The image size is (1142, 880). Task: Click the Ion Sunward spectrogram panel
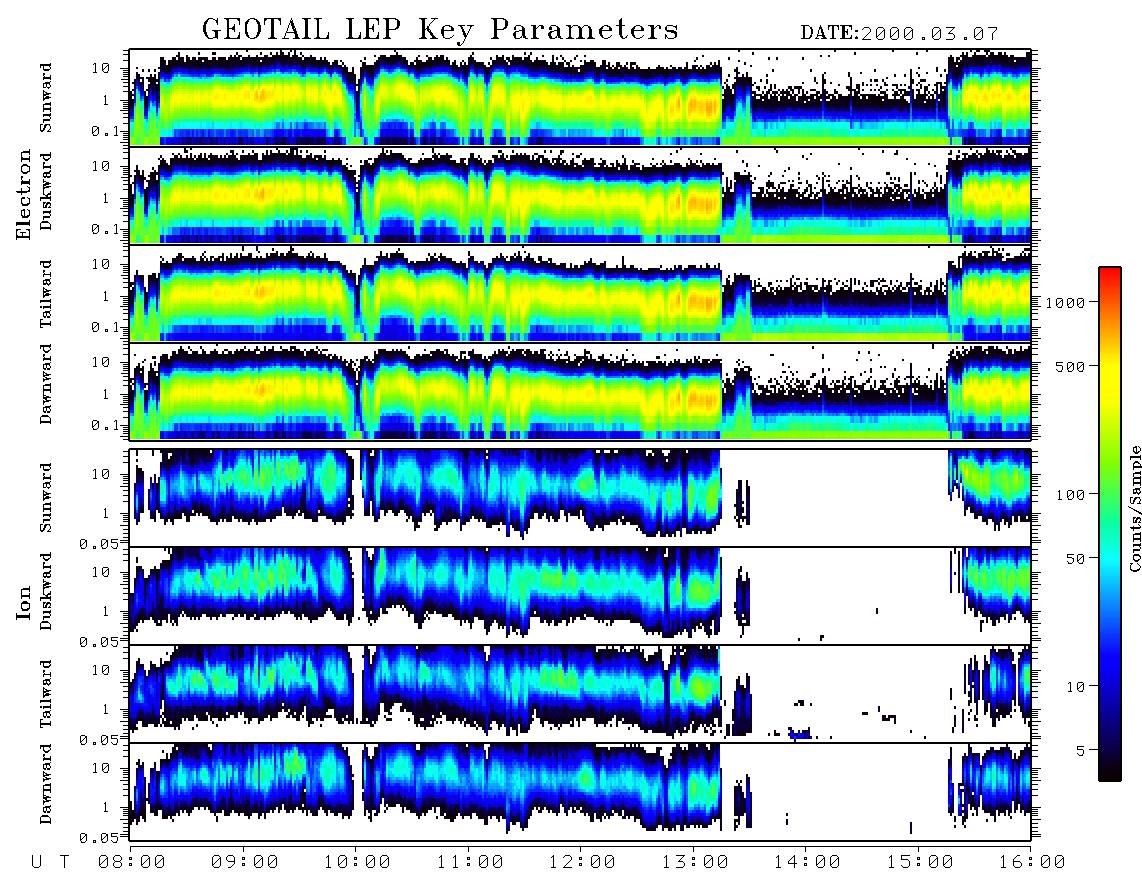click(580, 498)
